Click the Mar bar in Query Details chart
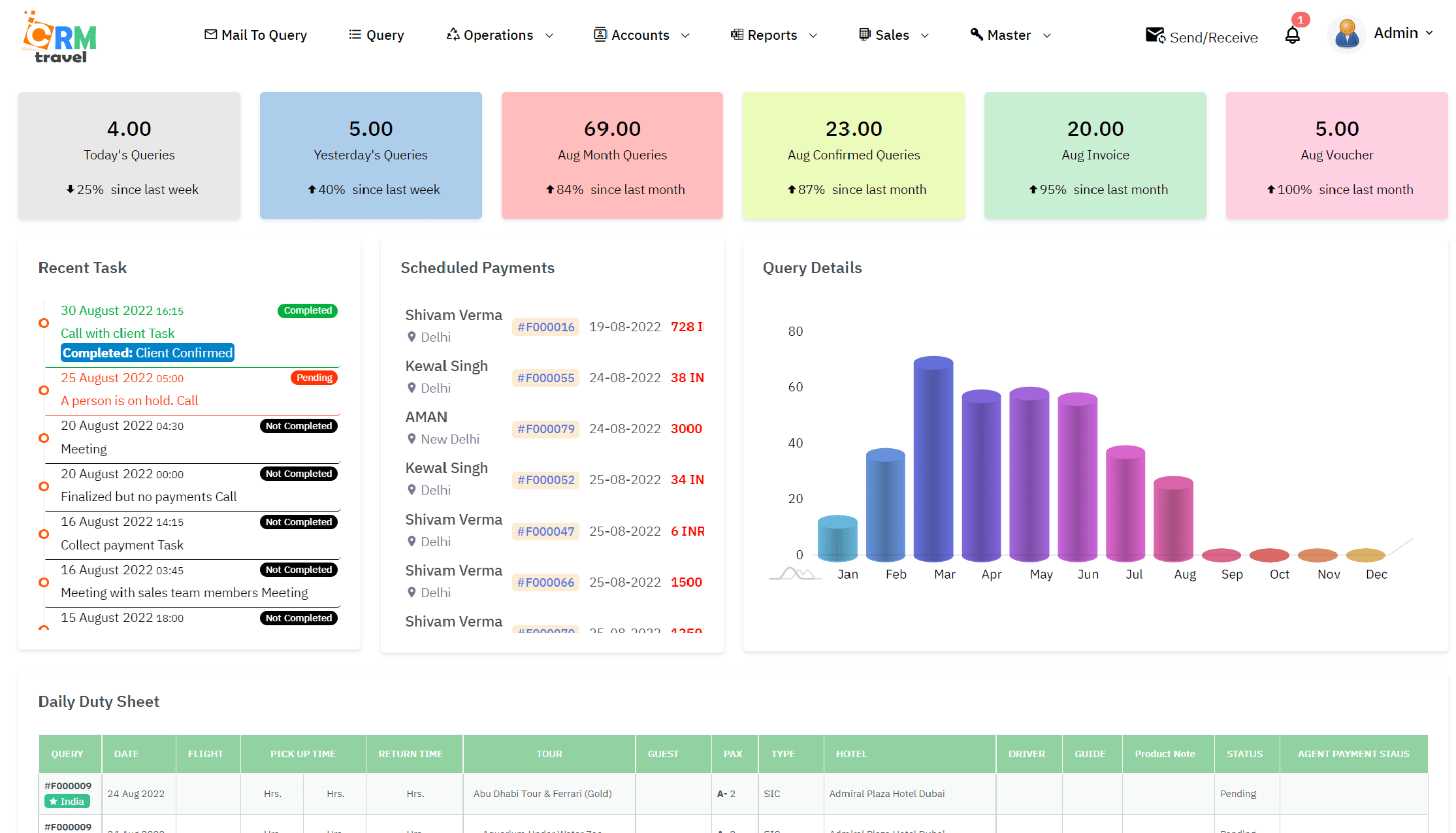The image size is (1456, 833). pyautogui.click(x=933, y=457)
